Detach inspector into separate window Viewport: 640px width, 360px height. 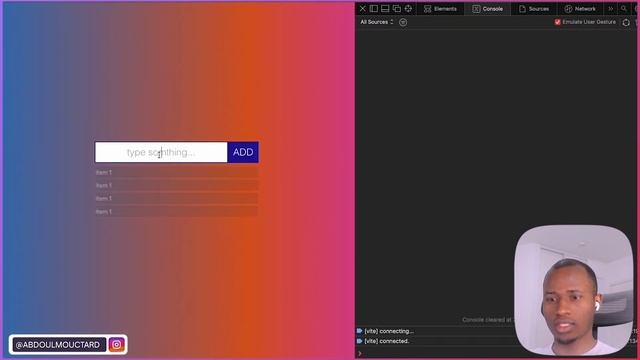click(396, 9)
